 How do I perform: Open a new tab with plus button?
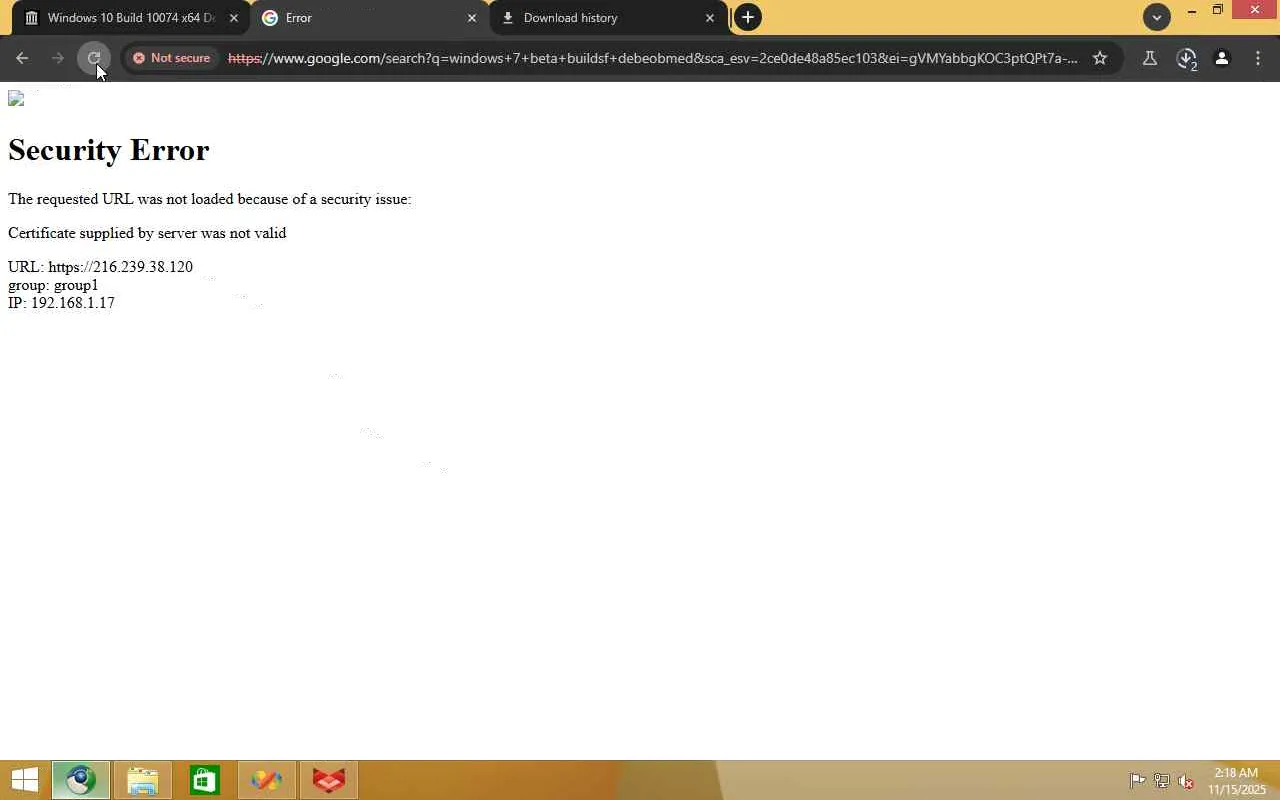(747, 17)
